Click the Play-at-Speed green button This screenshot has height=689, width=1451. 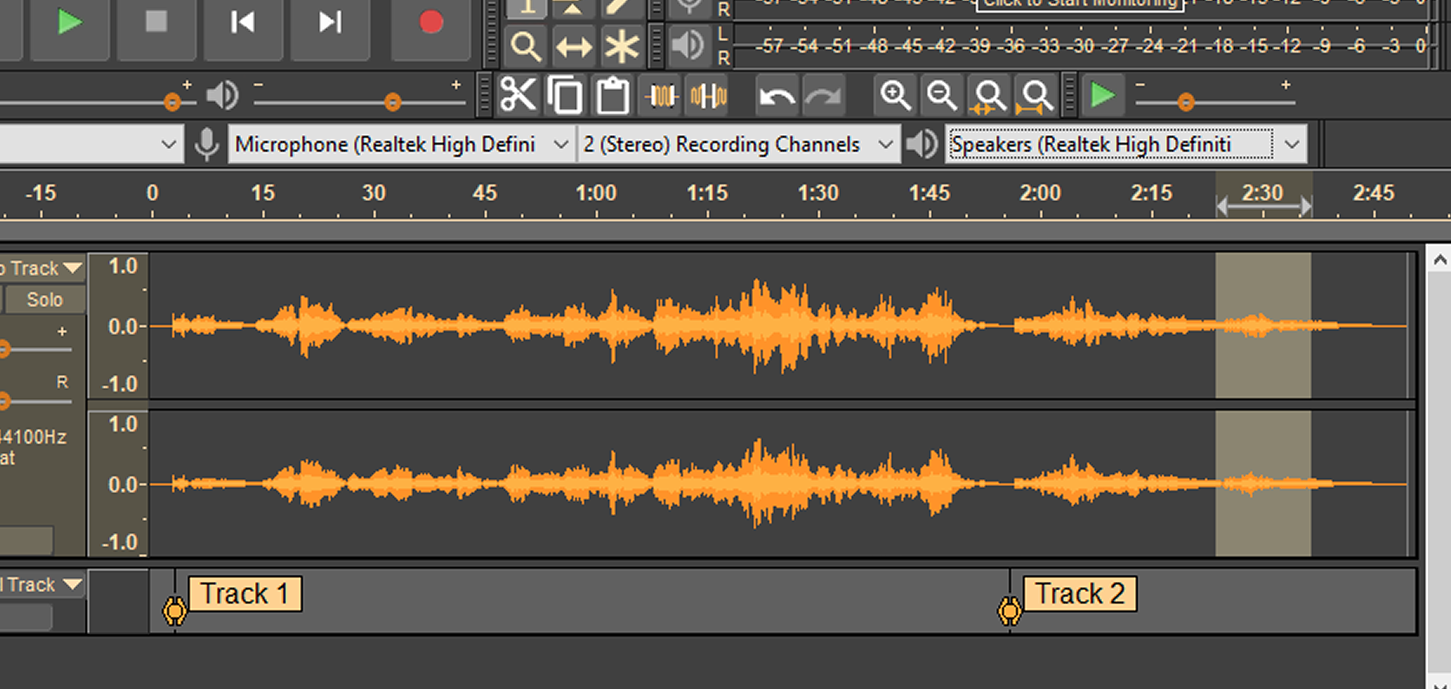pos(1103,96)
